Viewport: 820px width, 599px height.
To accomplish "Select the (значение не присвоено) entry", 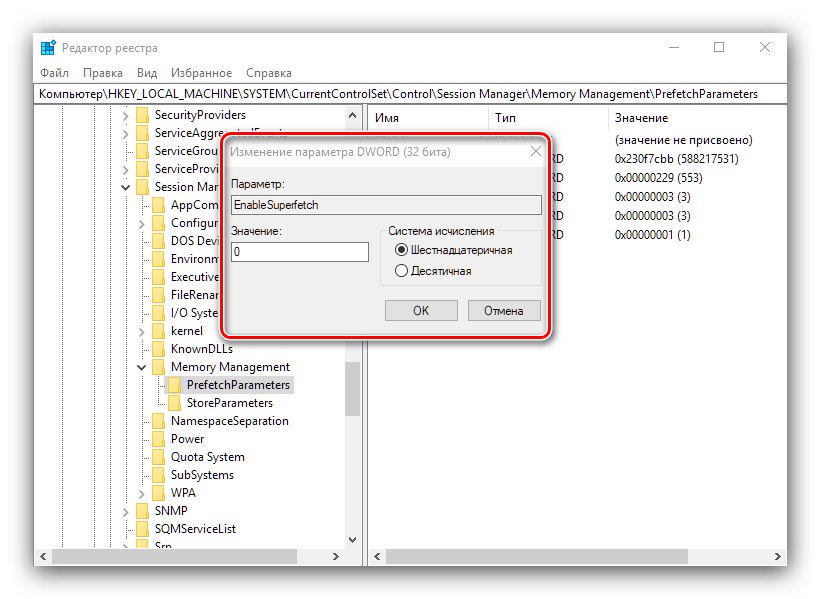I will tap(684, 140).
